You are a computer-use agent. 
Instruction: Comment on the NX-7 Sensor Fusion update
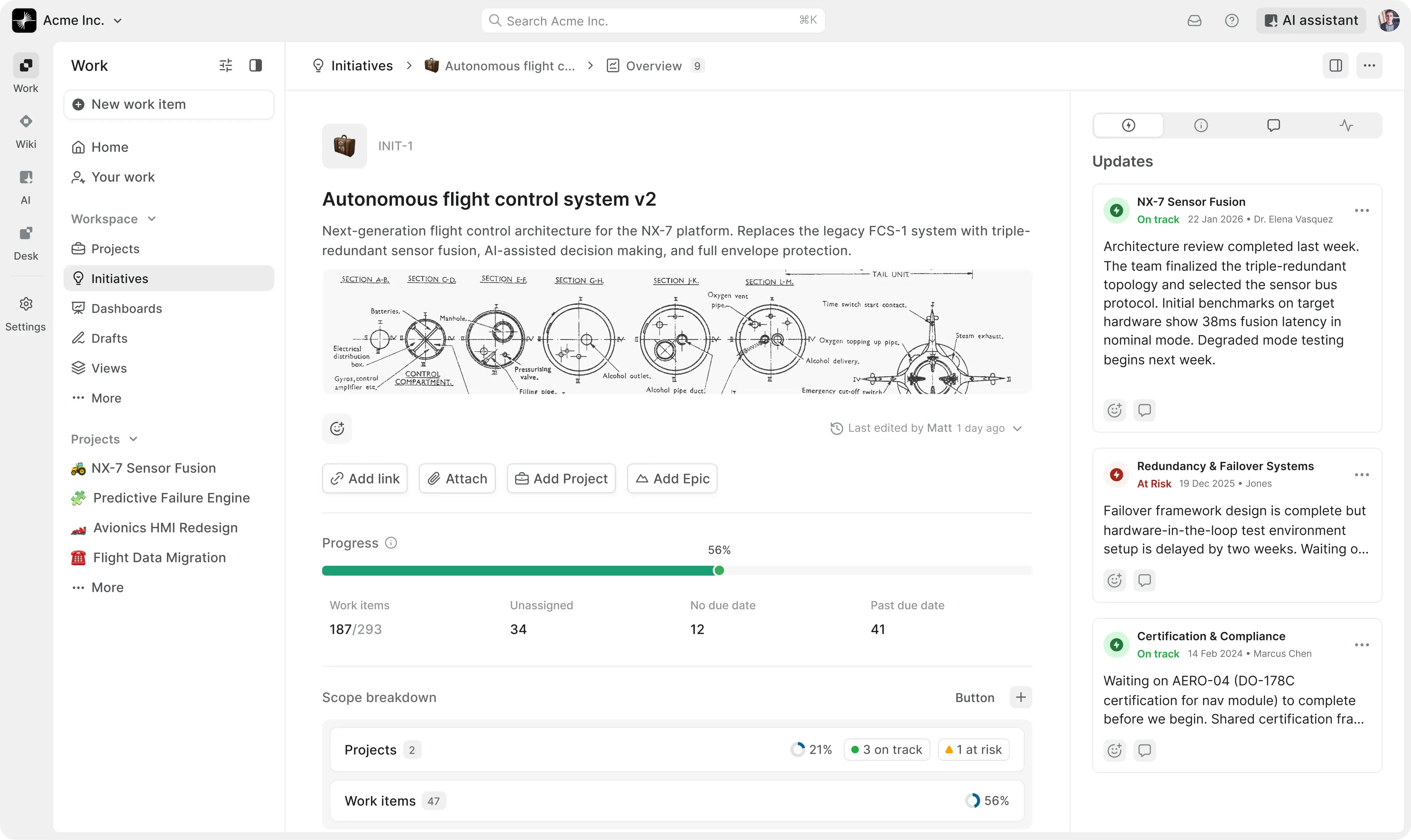click(1144, 410)
